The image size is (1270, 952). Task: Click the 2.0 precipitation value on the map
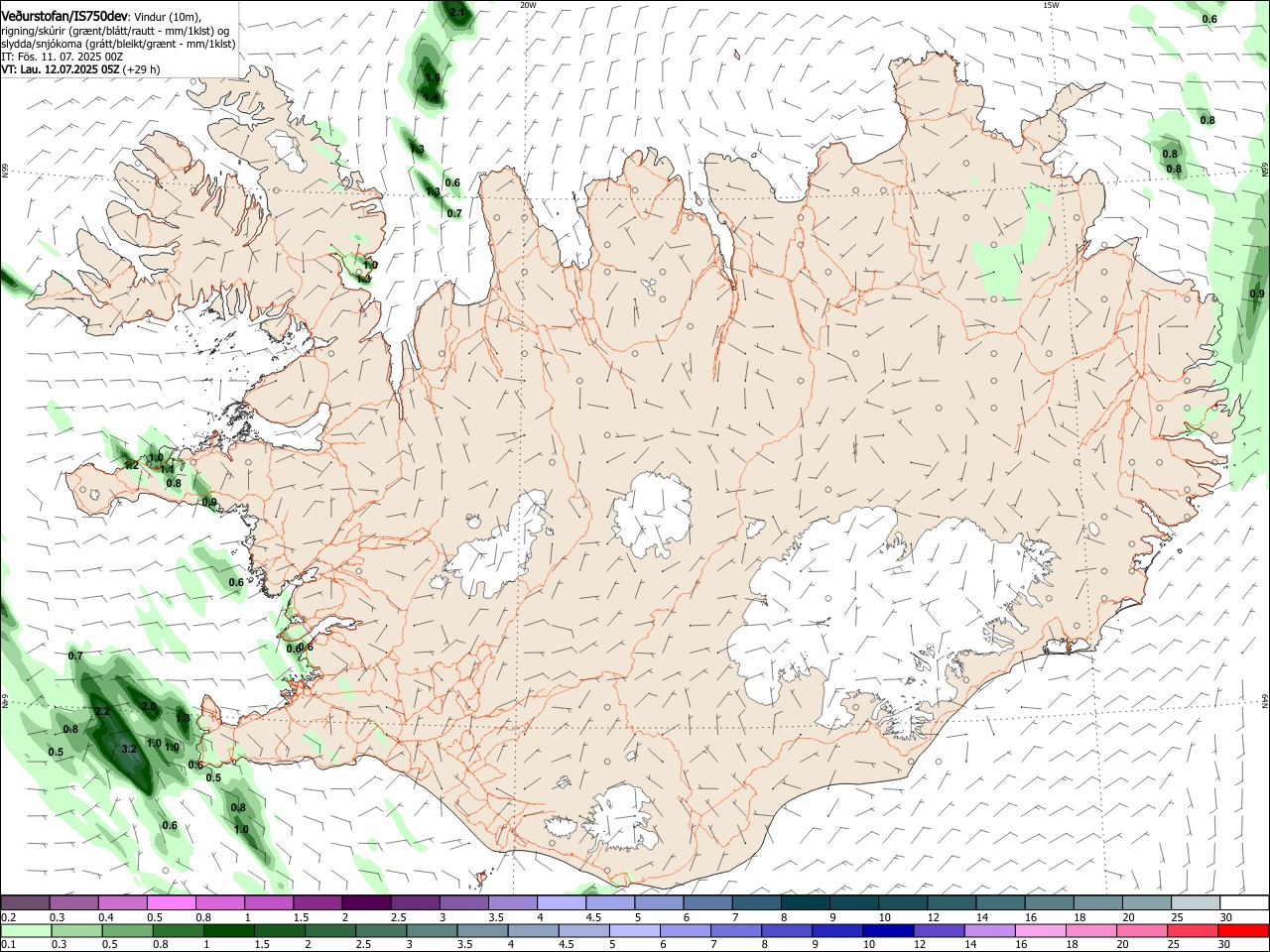click(x=150, y=706)
